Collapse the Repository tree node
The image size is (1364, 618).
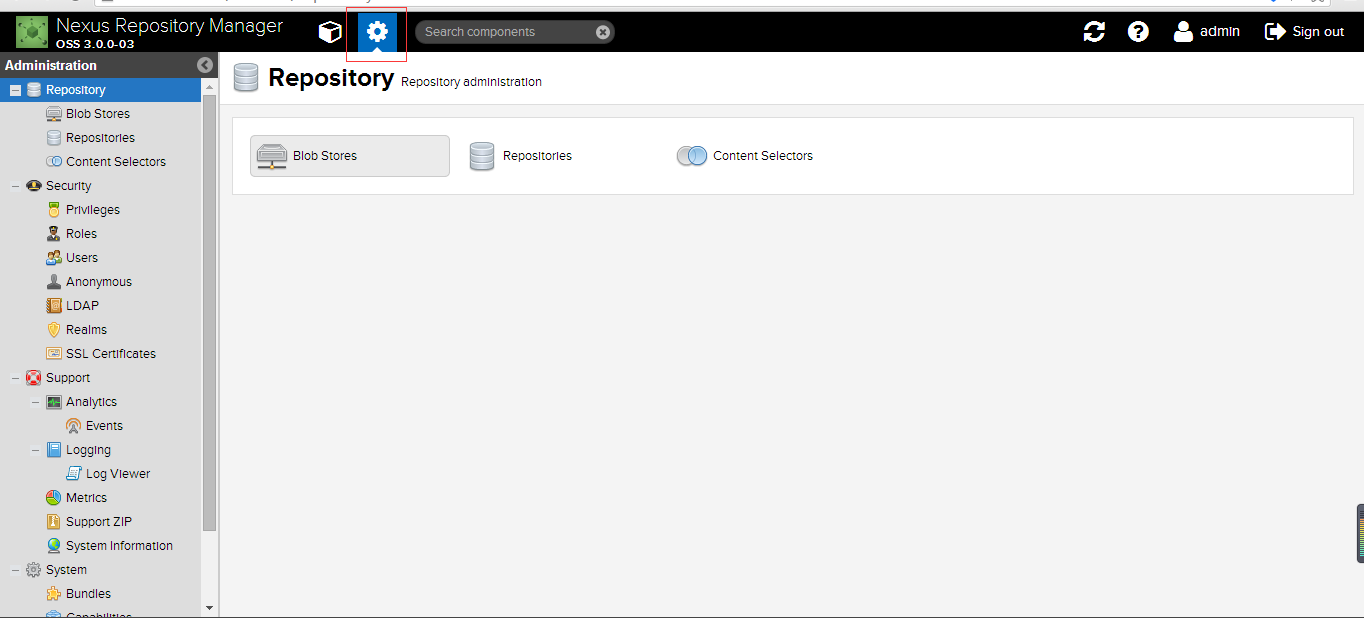pyautogui.click(x=15, y=90)
